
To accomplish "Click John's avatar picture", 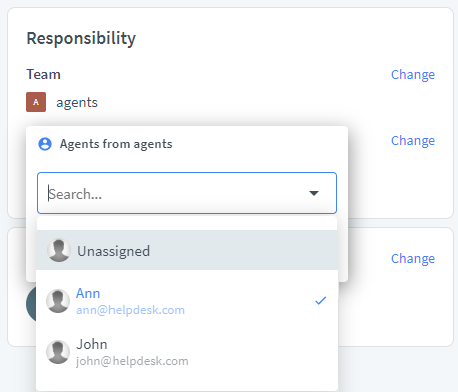I will (58, 352).
